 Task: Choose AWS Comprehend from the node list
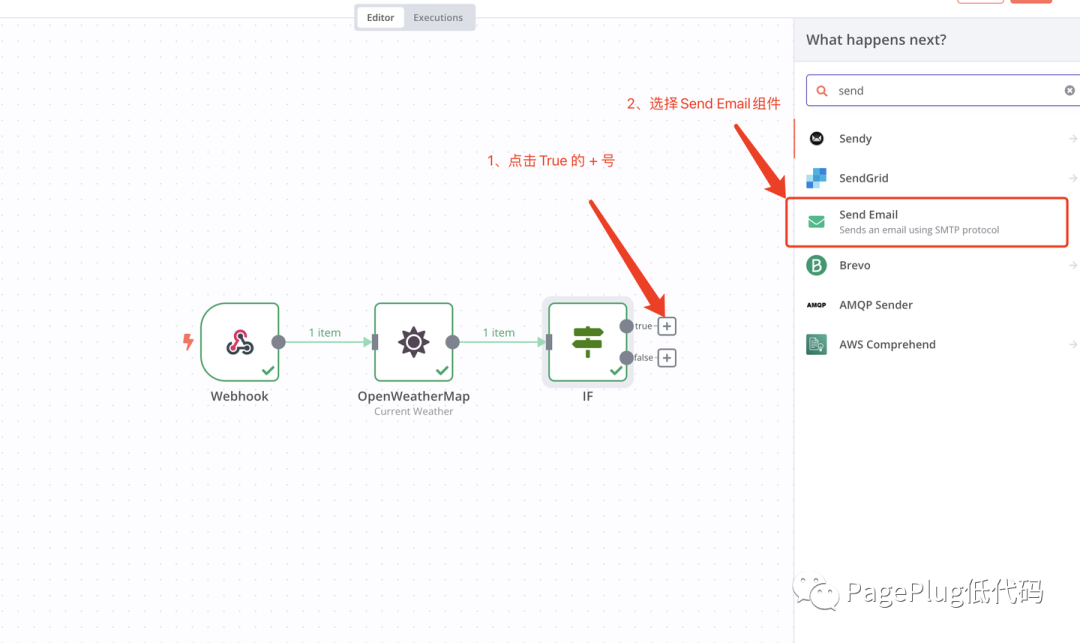click(x=937, y=344)
